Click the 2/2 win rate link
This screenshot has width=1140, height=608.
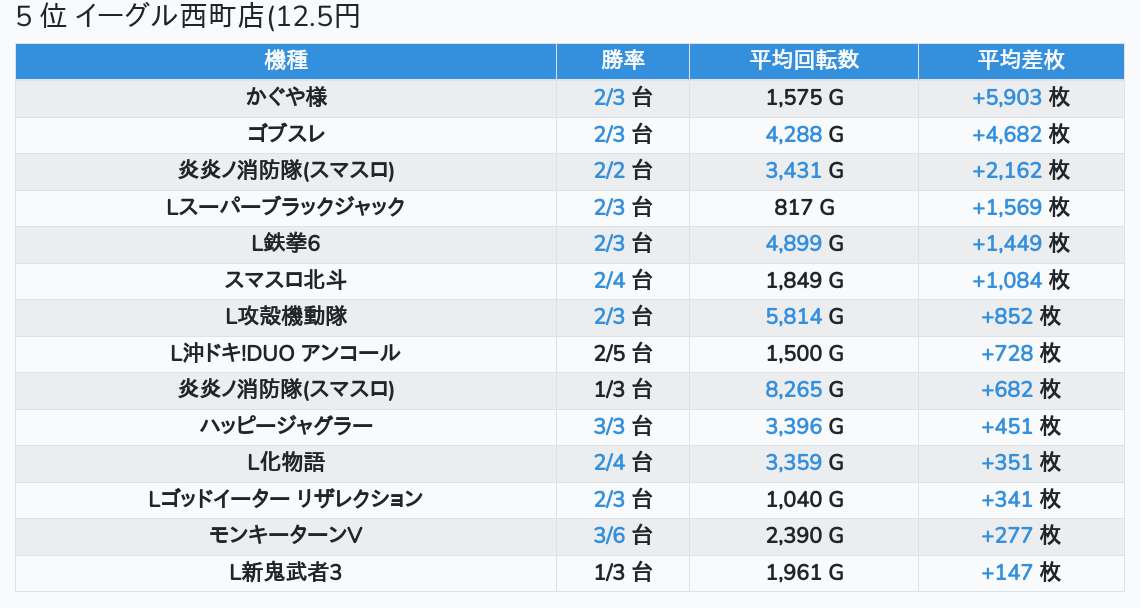coord(609,171)
